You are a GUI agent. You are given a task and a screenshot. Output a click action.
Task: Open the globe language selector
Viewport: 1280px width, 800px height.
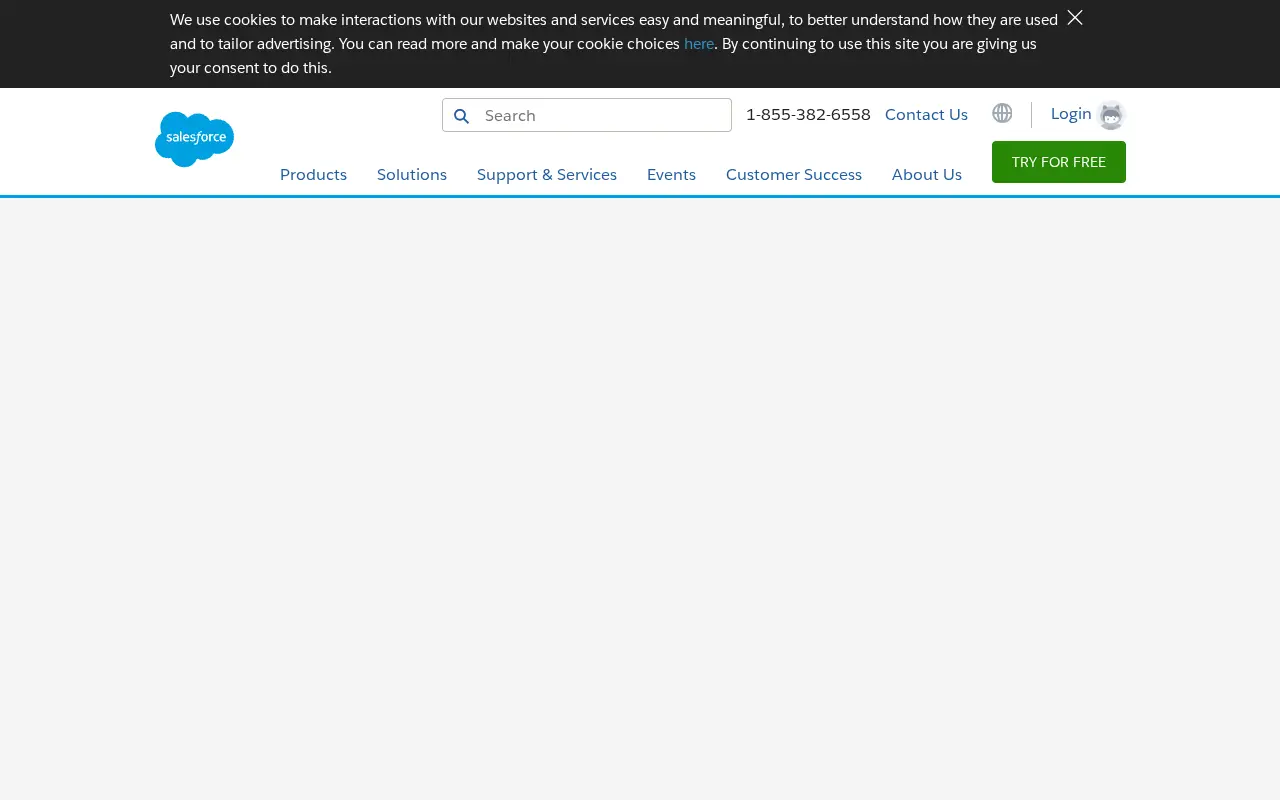(x=1002, y=113)
